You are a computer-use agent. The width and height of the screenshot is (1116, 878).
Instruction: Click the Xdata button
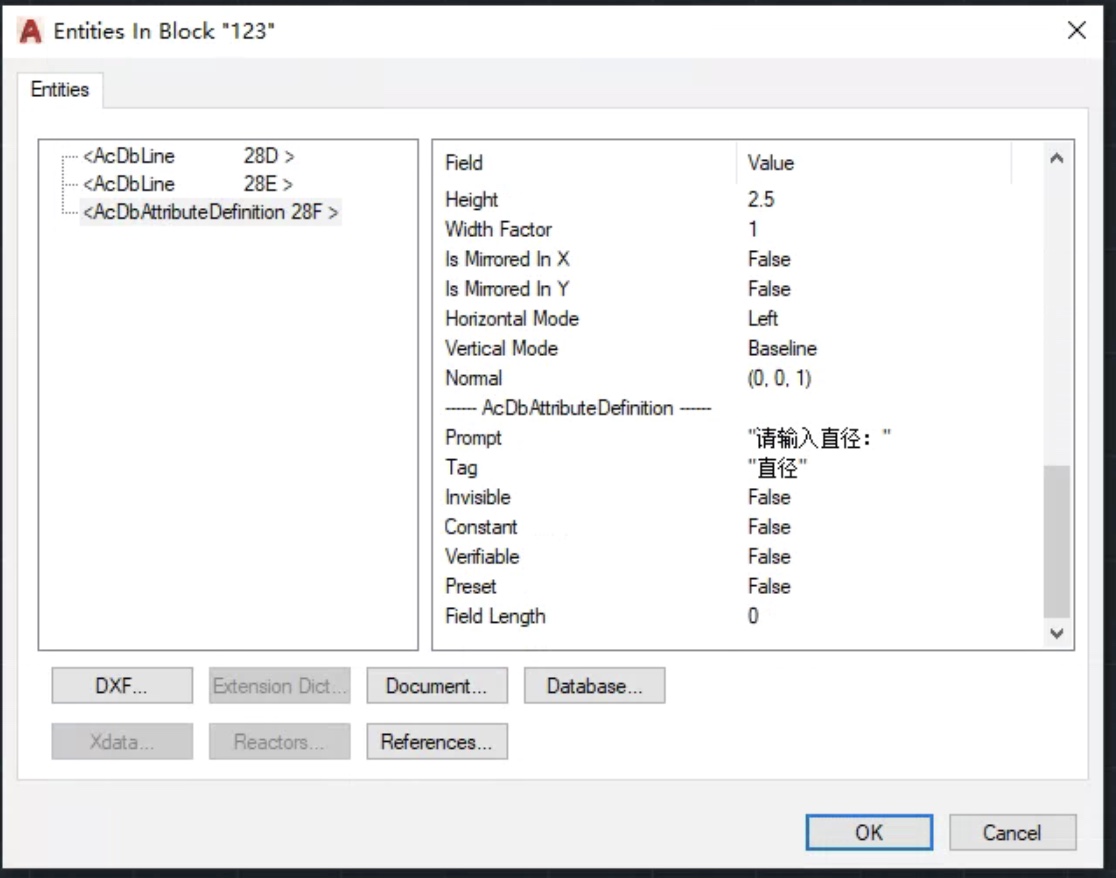(121, 741)
